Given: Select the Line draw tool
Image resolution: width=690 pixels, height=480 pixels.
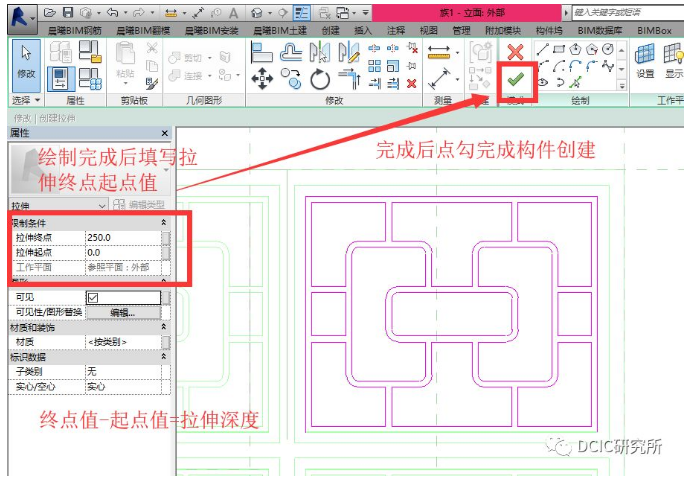Looking at the screenshot, I should [543, 49].
